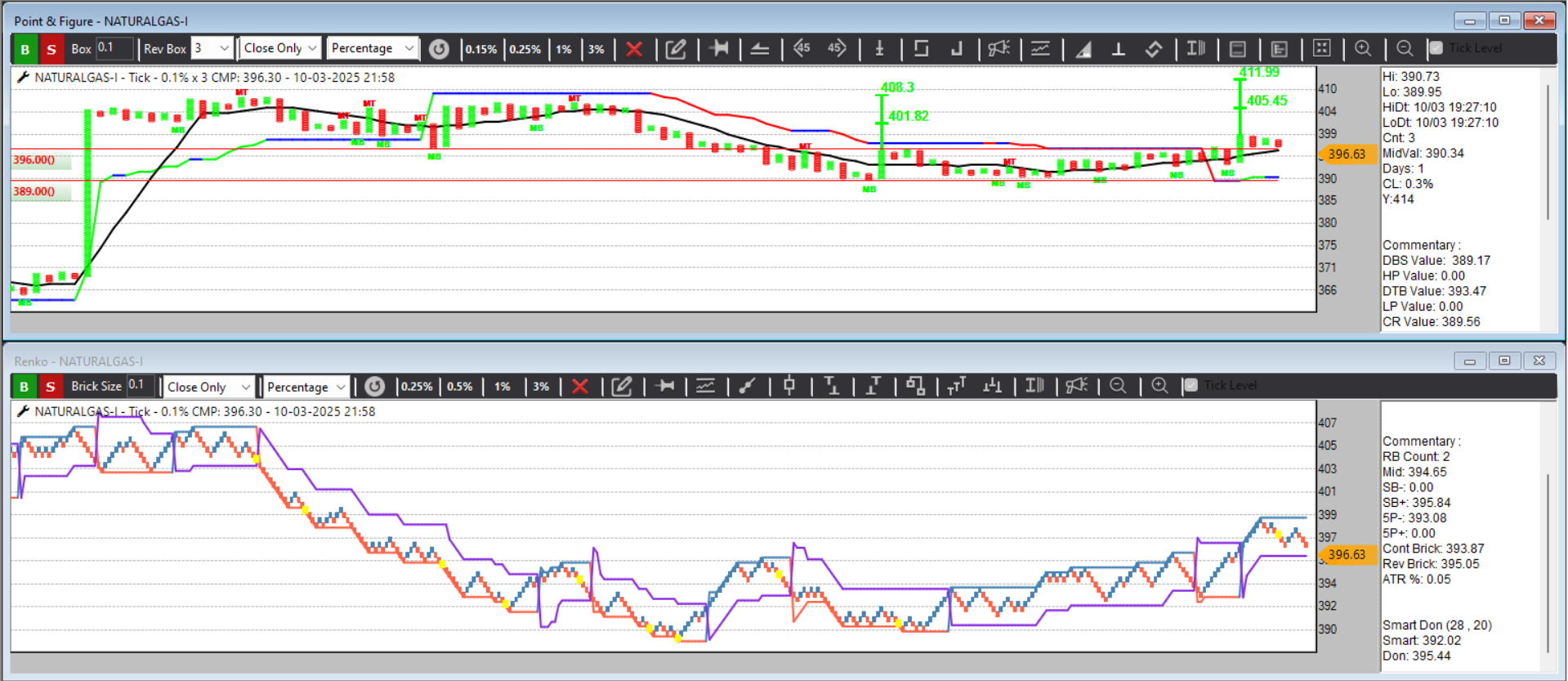This screenshot has width=1568, height=681.
Task: Click the panel layout icon
Action: tap(1238, 49)
